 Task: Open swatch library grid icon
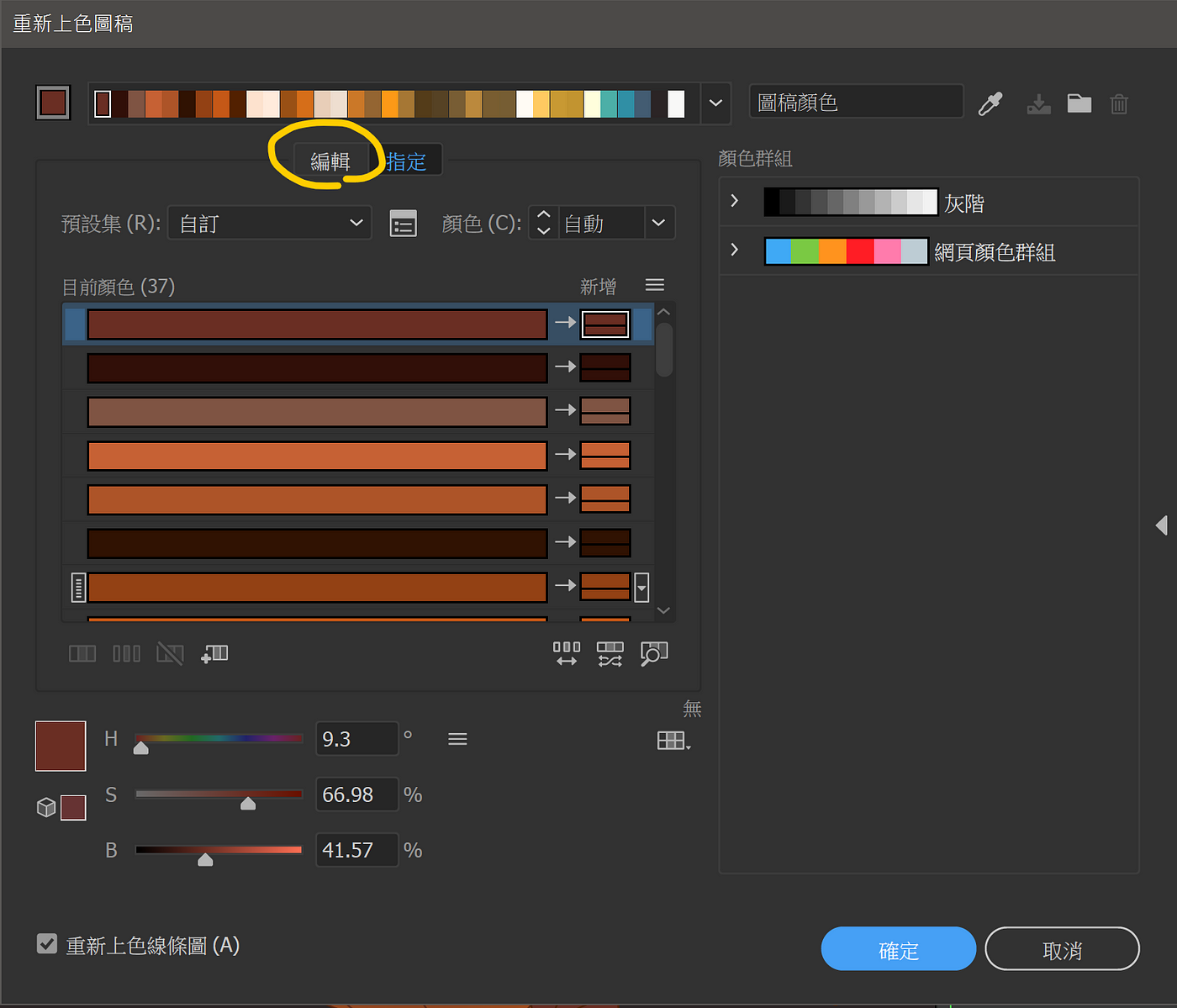click(673, 741)
